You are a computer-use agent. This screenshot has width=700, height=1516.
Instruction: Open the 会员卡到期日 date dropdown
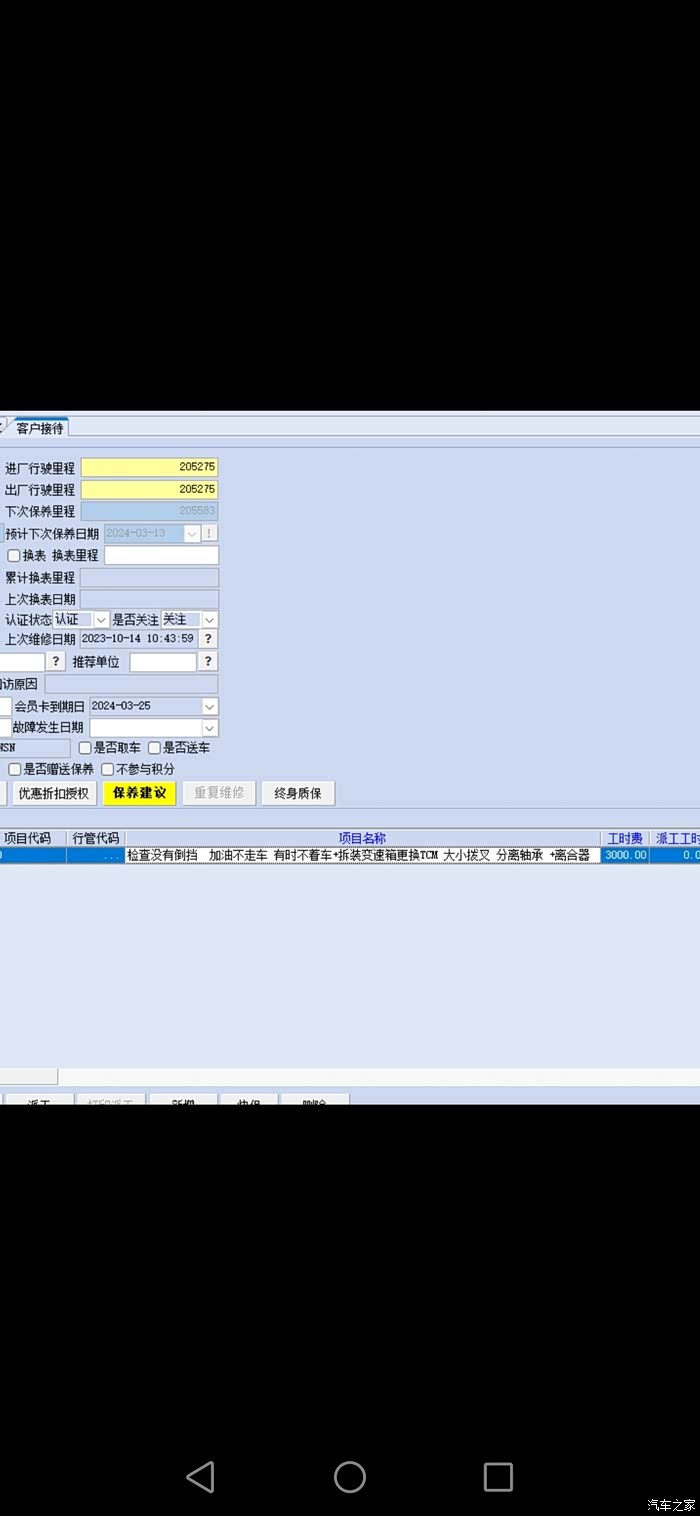click(x=209, y=707)
